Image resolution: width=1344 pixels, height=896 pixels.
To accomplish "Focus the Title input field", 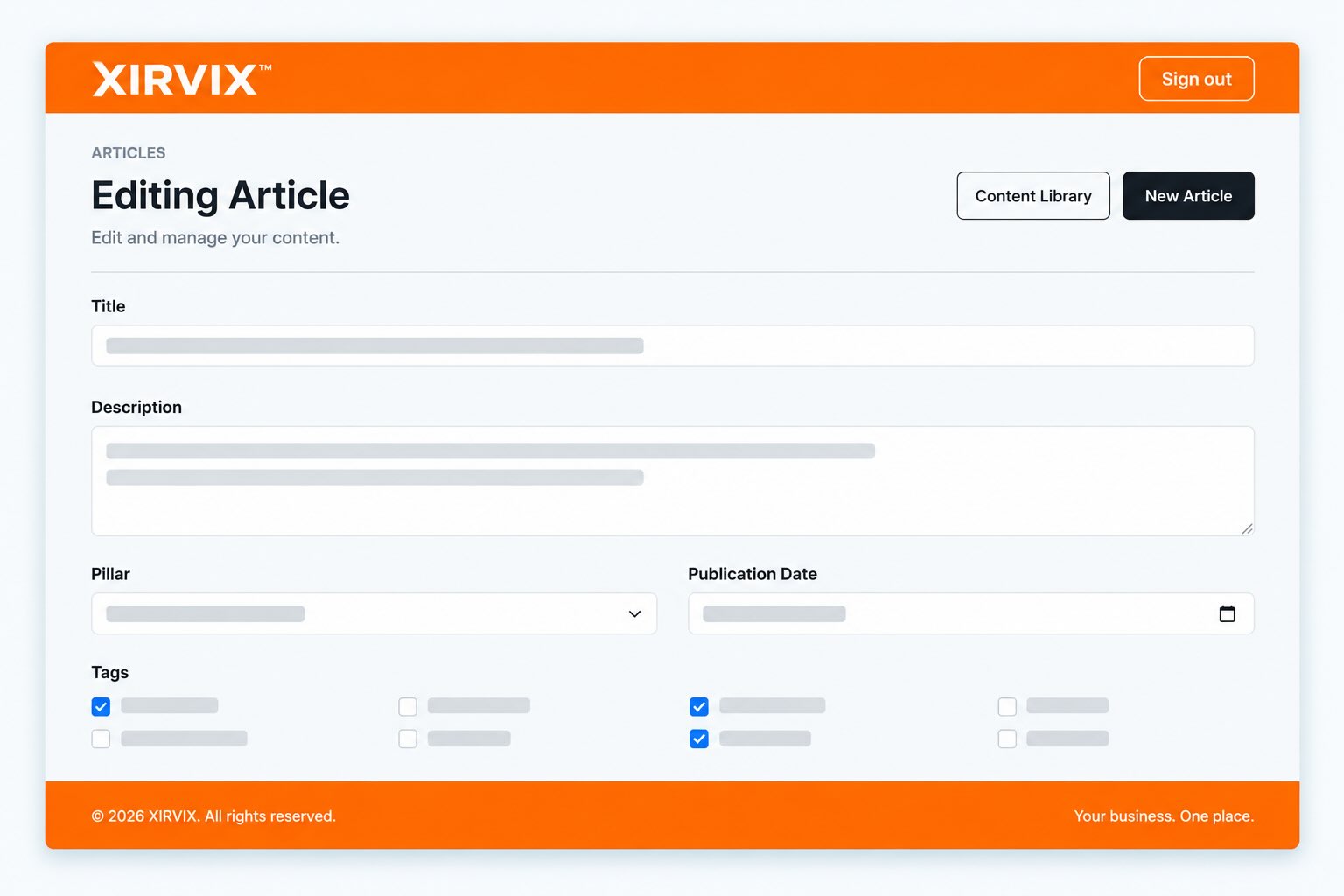I will (672, 346).
